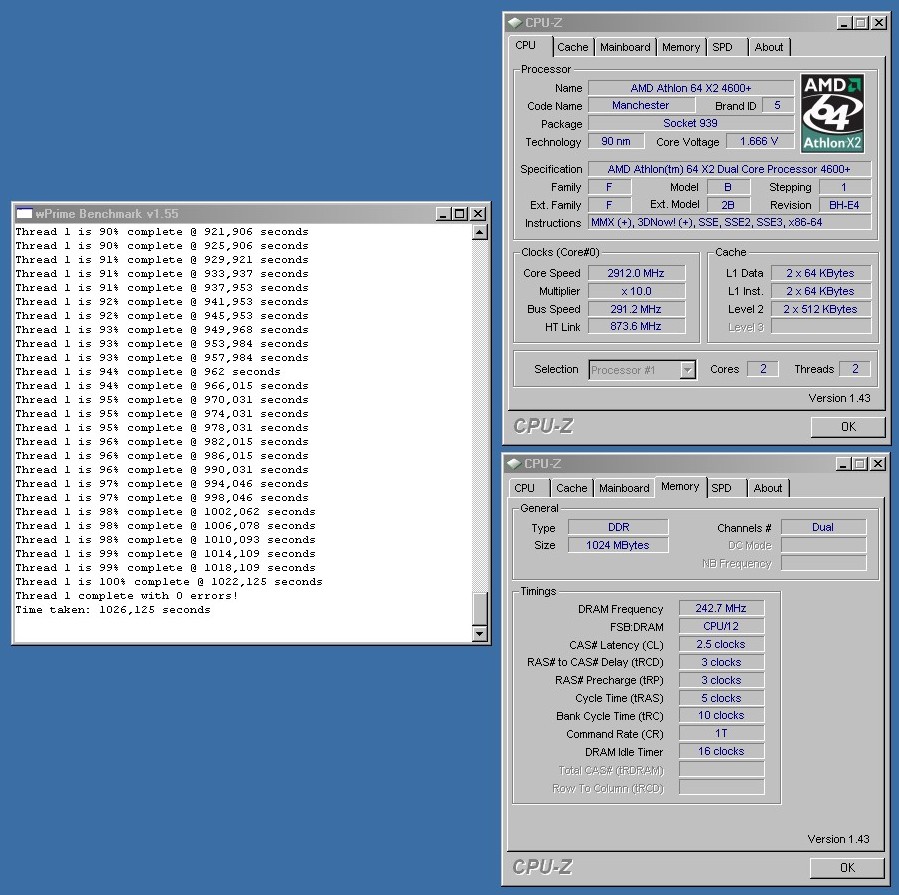Image resolution: width=899 pixels, height=895 pixels.
Task: Show About tab in top CPU-Z window
Action: pos(769,47)
